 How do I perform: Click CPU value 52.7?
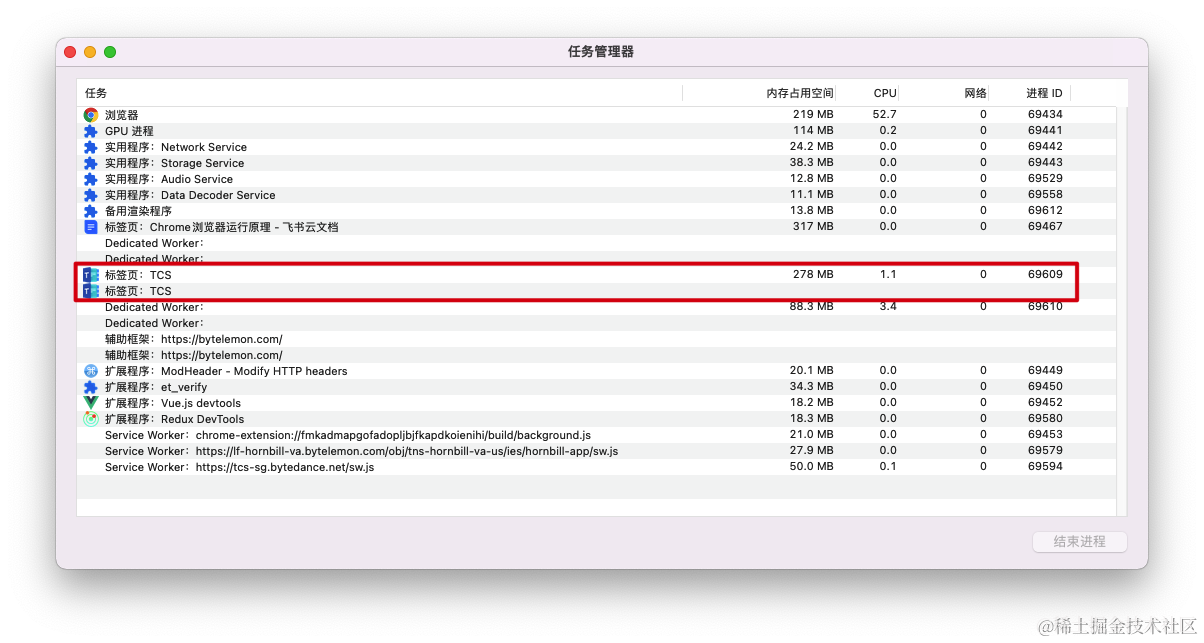[x=884, y=115]
